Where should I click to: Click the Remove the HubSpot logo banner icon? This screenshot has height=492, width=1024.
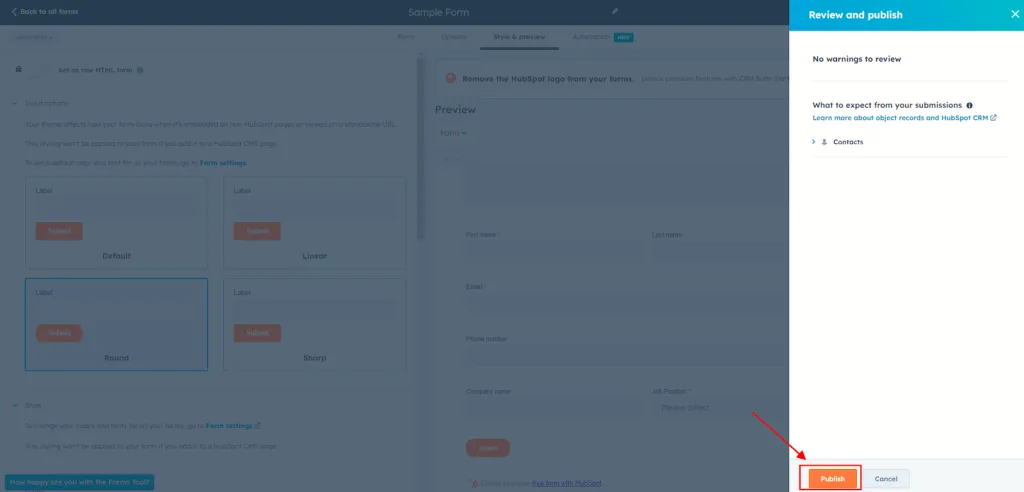[x=451, y=78]
